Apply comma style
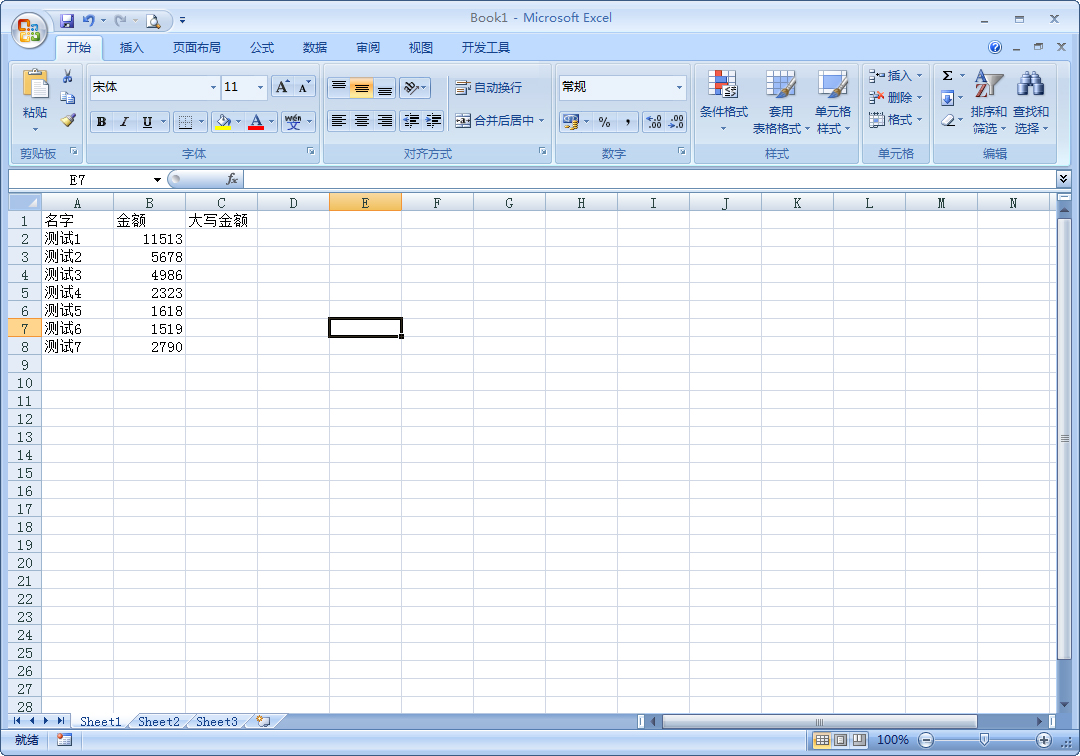 627,122
